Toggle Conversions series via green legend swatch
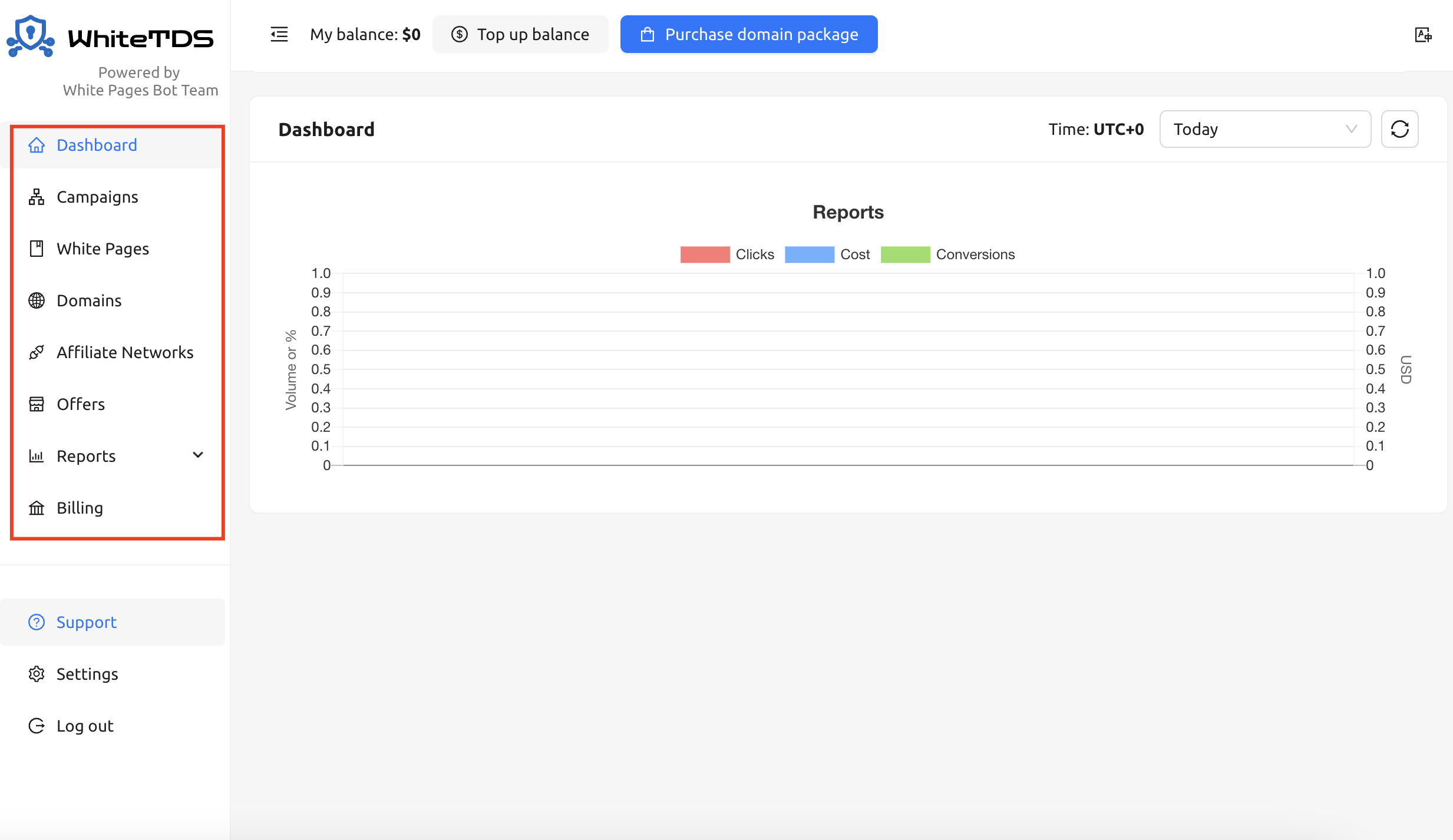This screenshot has width=1453, height=840. (x=905, y=254)
